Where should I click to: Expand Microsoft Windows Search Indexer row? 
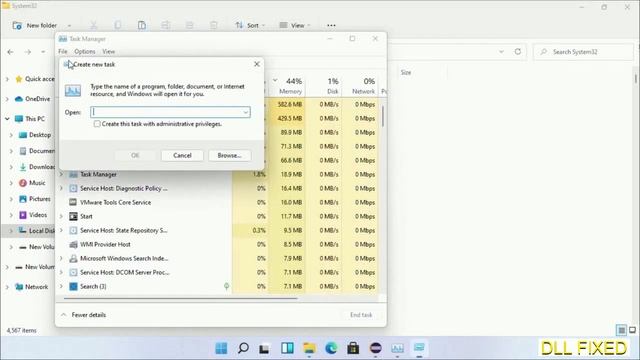(61, 258)
